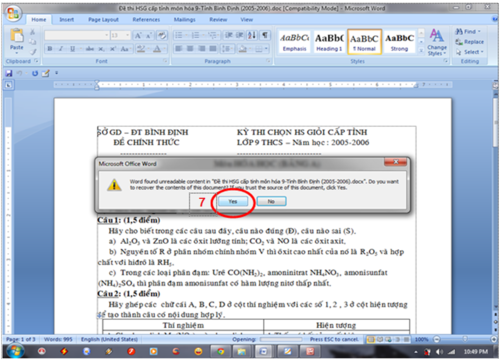The height and width of the screenshot is (360, 500).
Task: Zoom out with the minus button
Action: click(x=436, y=339)
